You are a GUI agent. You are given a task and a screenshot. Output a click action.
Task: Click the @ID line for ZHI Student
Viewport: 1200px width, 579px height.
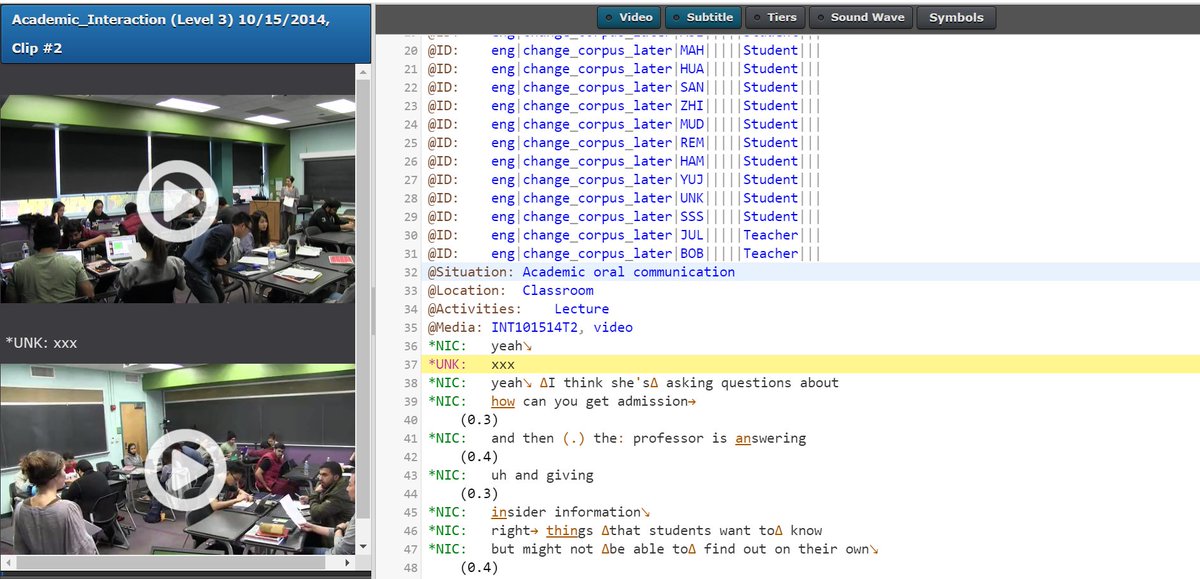(624, 106)
